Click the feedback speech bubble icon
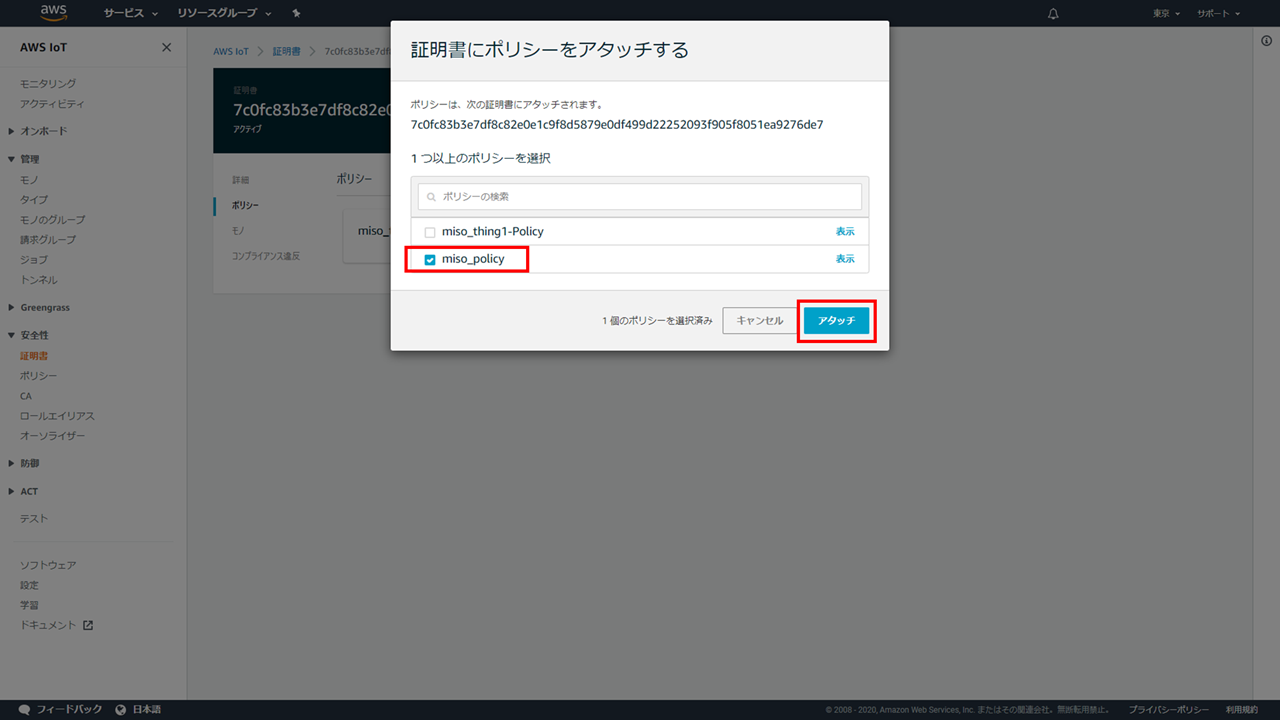Viewport: 1280px width, 720px height. [24, 709]
